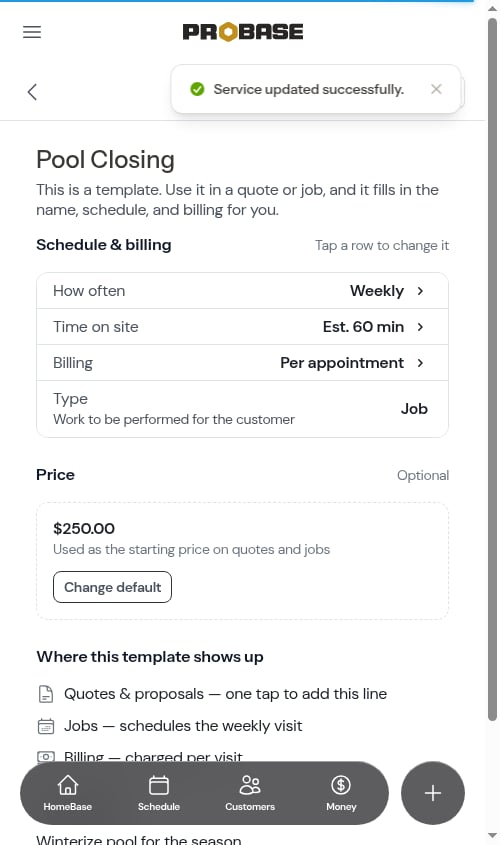Click the vertical scrollbar thumb

pyautogui.click(x=492, y=369)
